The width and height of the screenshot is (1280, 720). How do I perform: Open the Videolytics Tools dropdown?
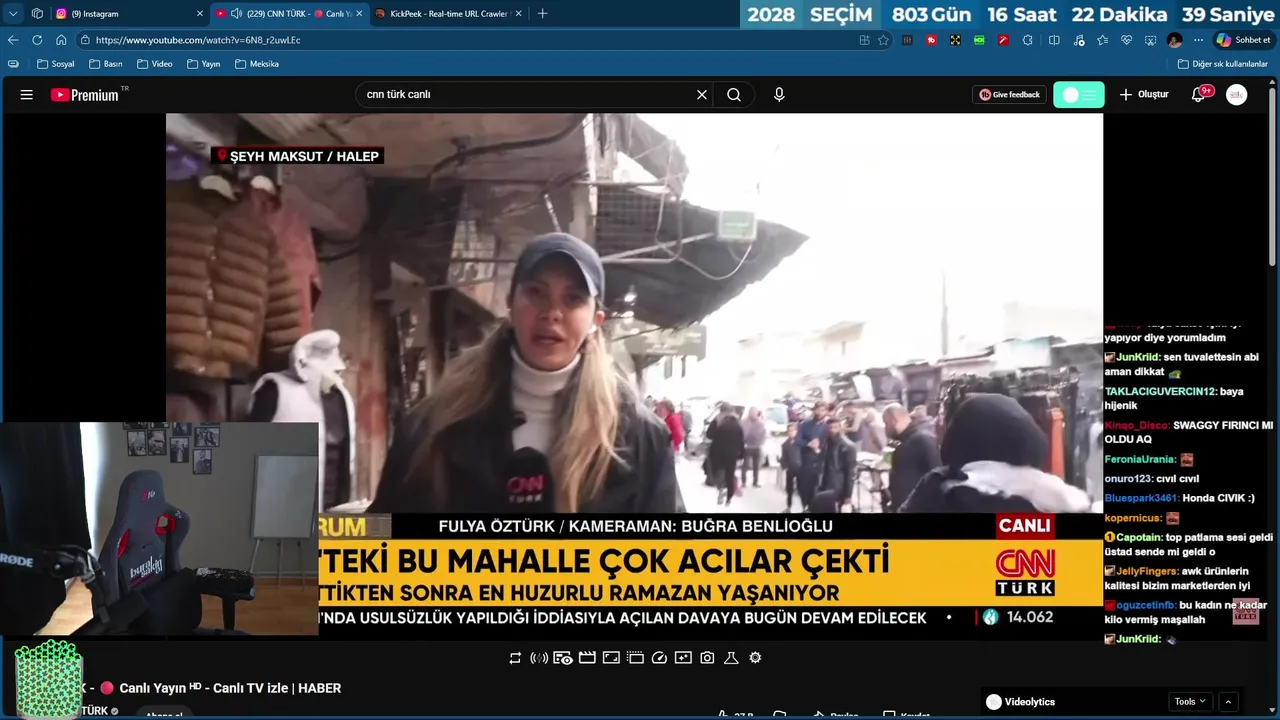tap(1190, 702)
